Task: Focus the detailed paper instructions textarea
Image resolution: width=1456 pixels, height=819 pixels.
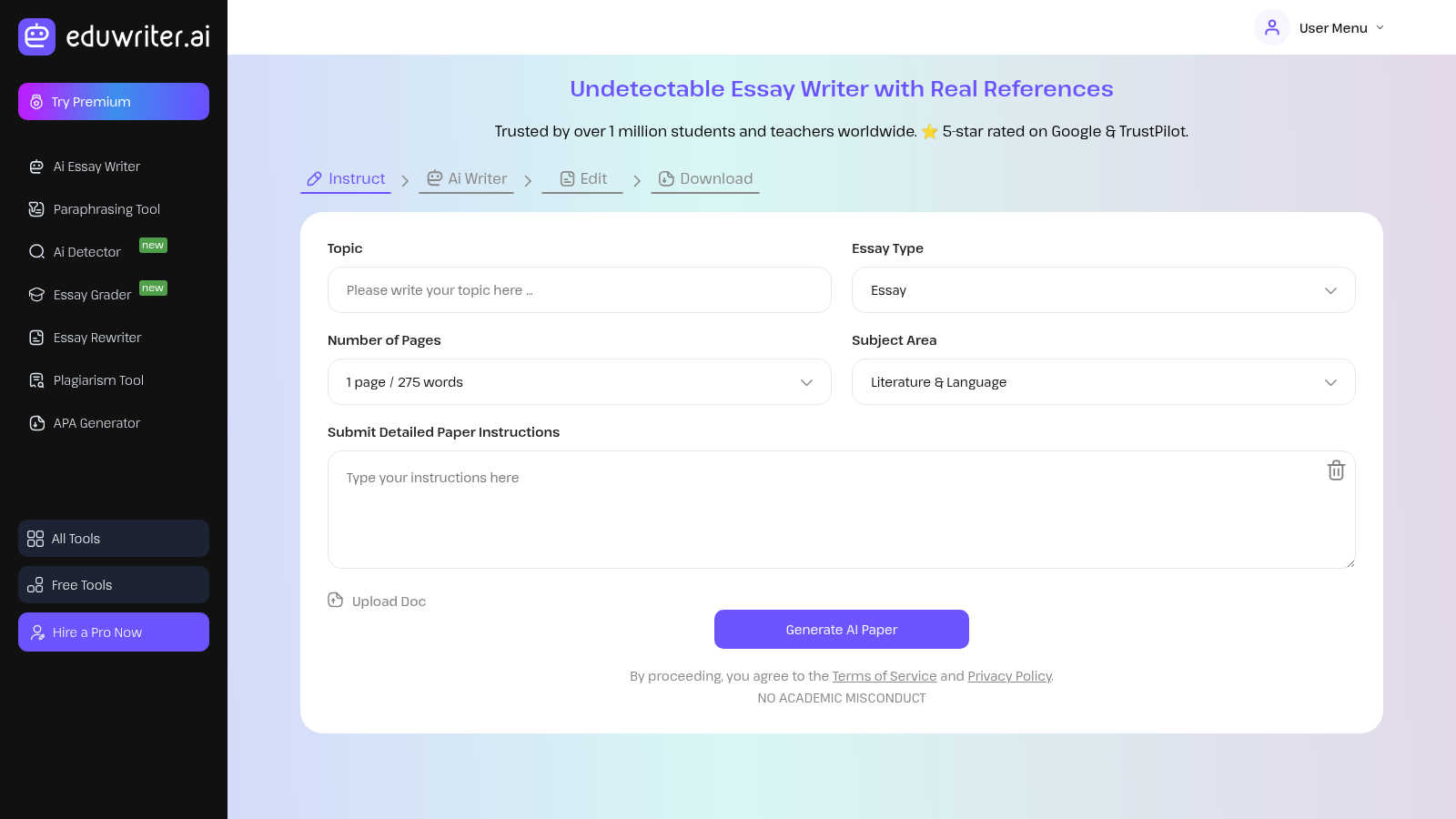Action: coord(842,510)
